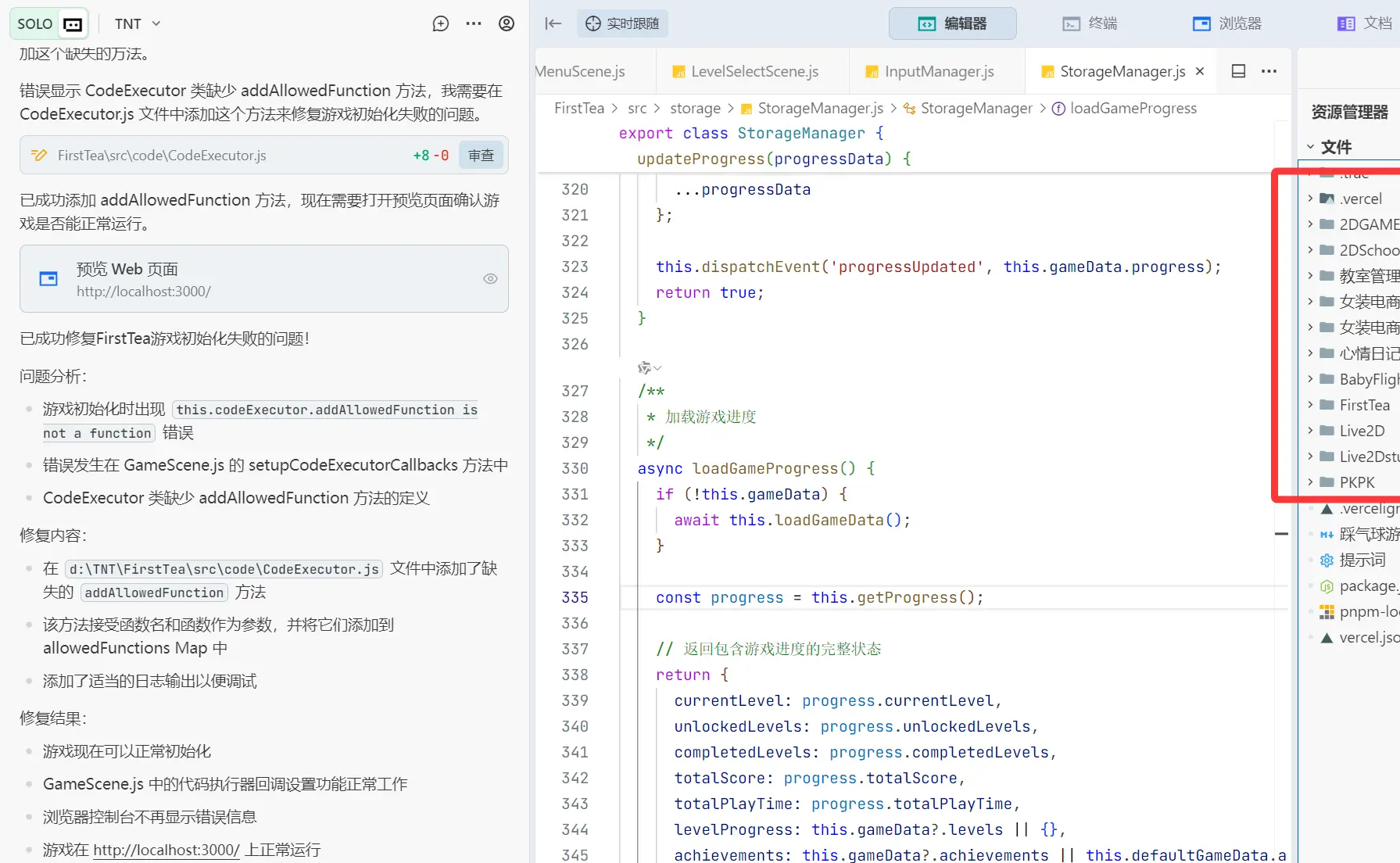Viewport: 1400px width, 863px height.
Task: Click the editor scrollbar position marker
Action: point(1281,534)
